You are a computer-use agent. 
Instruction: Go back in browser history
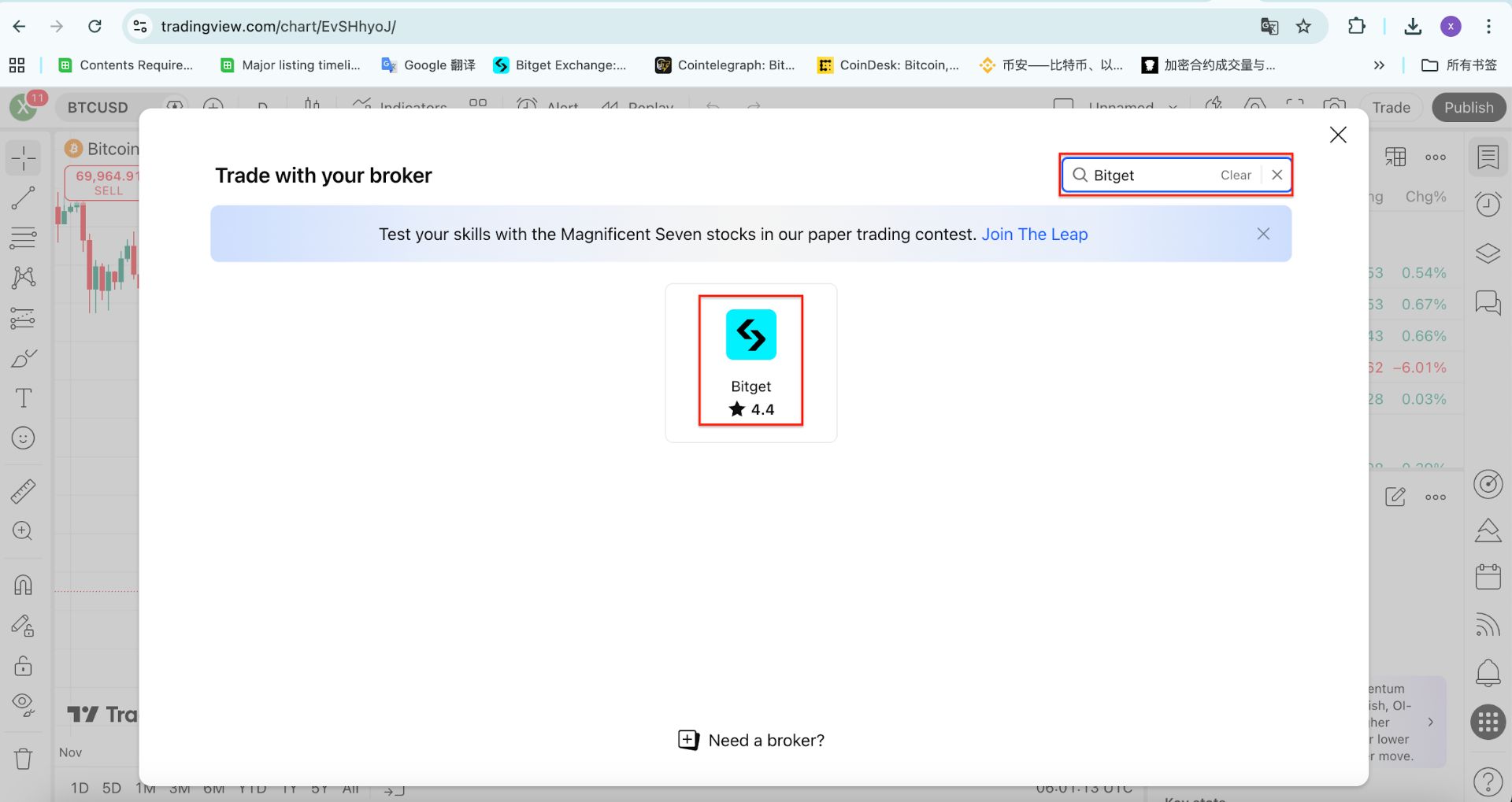pos(20,26)
